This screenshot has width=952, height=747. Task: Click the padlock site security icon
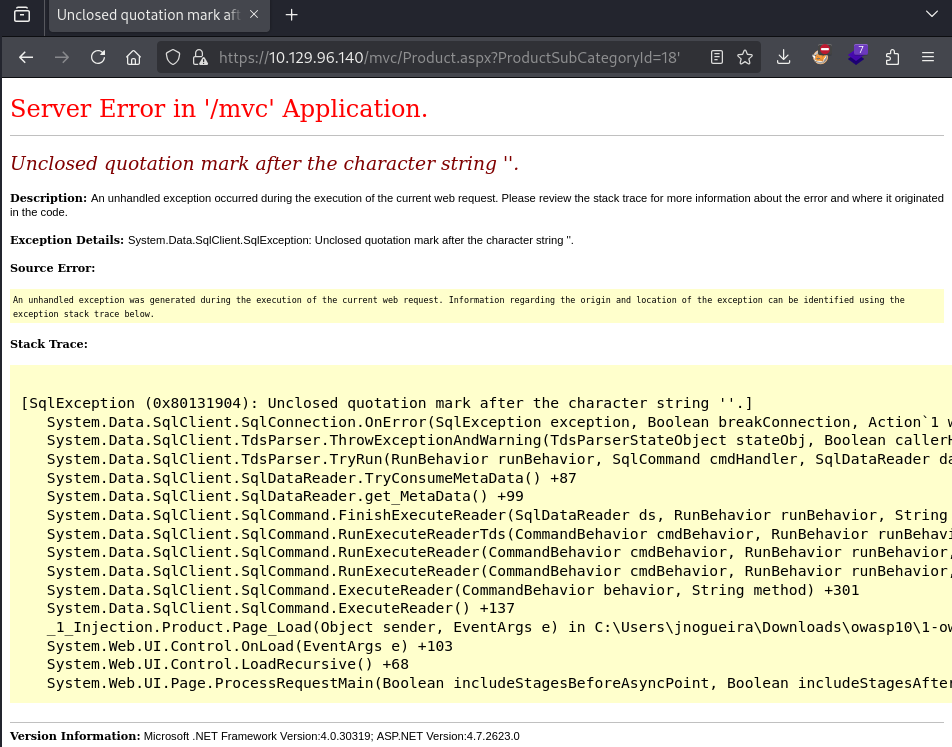[200, 57]
